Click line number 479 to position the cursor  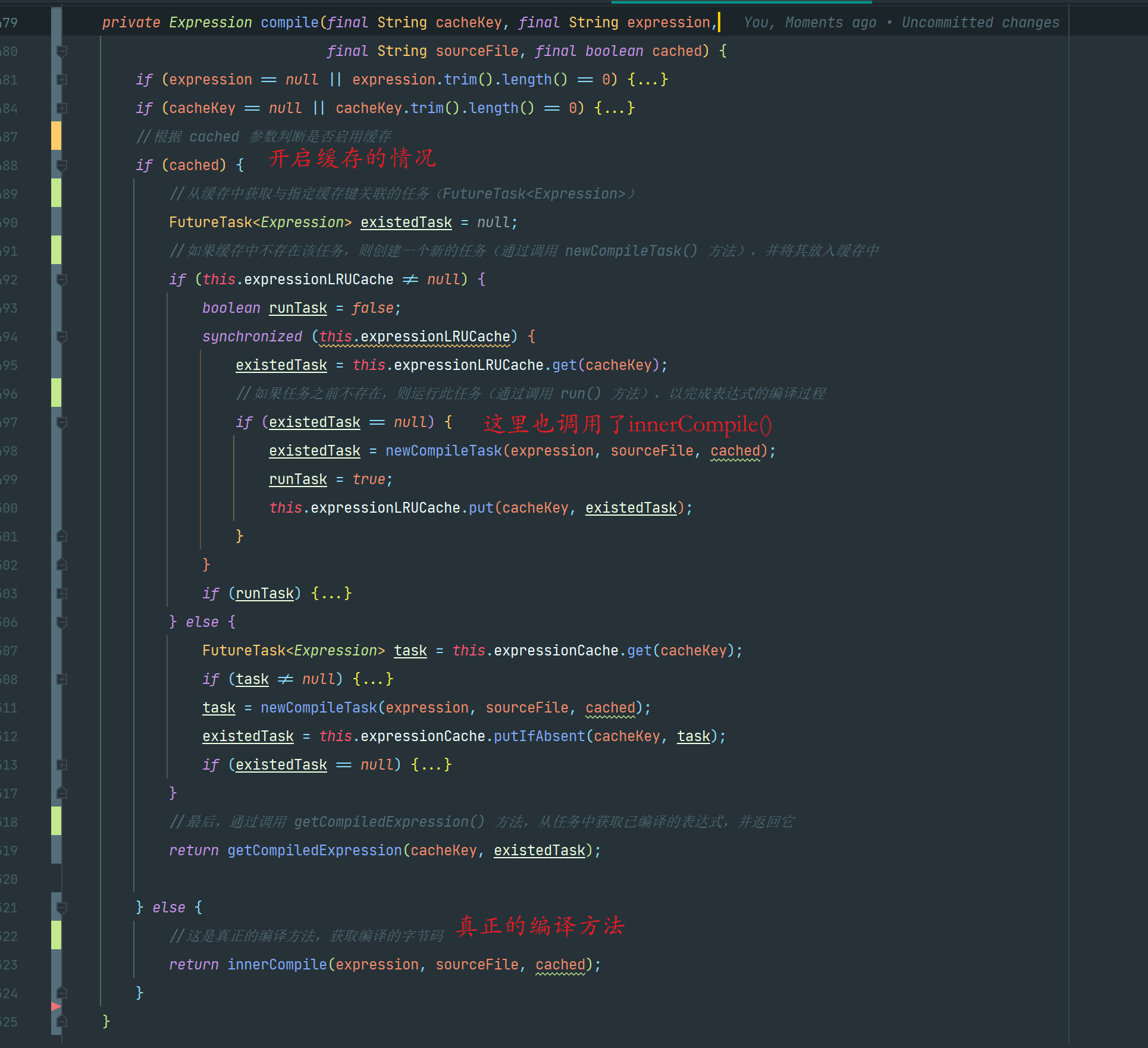[9, 22]
